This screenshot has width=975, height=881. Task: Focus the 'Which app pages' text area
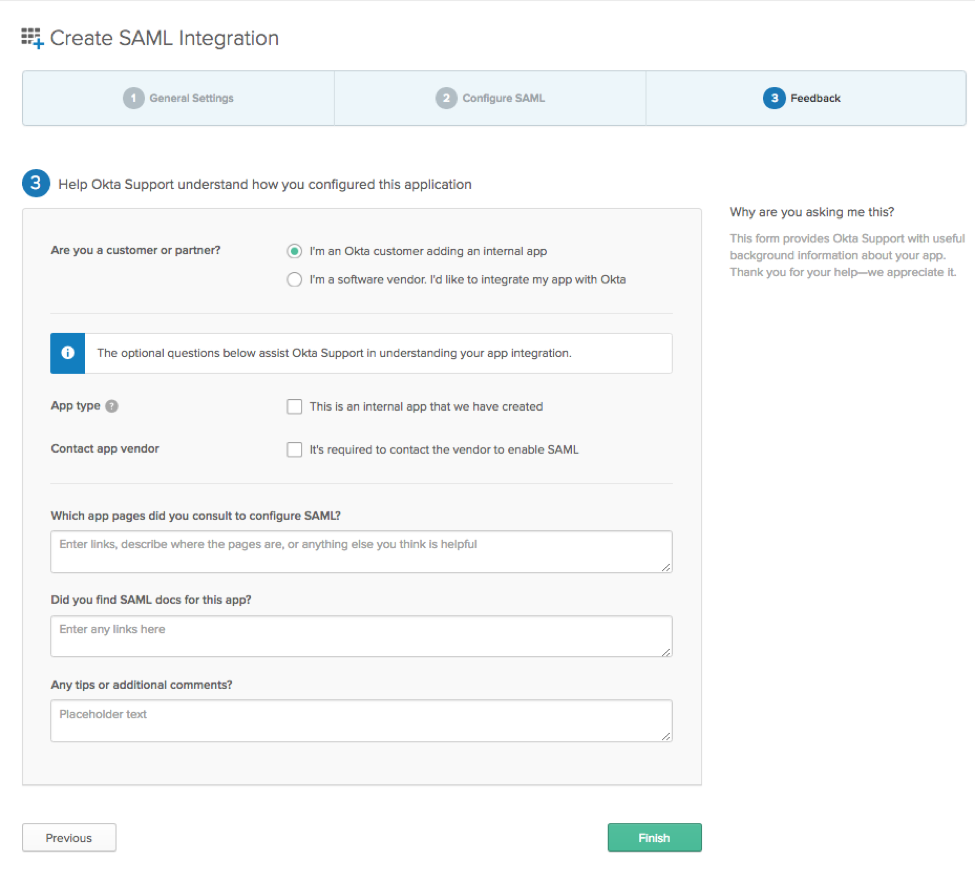361,551
